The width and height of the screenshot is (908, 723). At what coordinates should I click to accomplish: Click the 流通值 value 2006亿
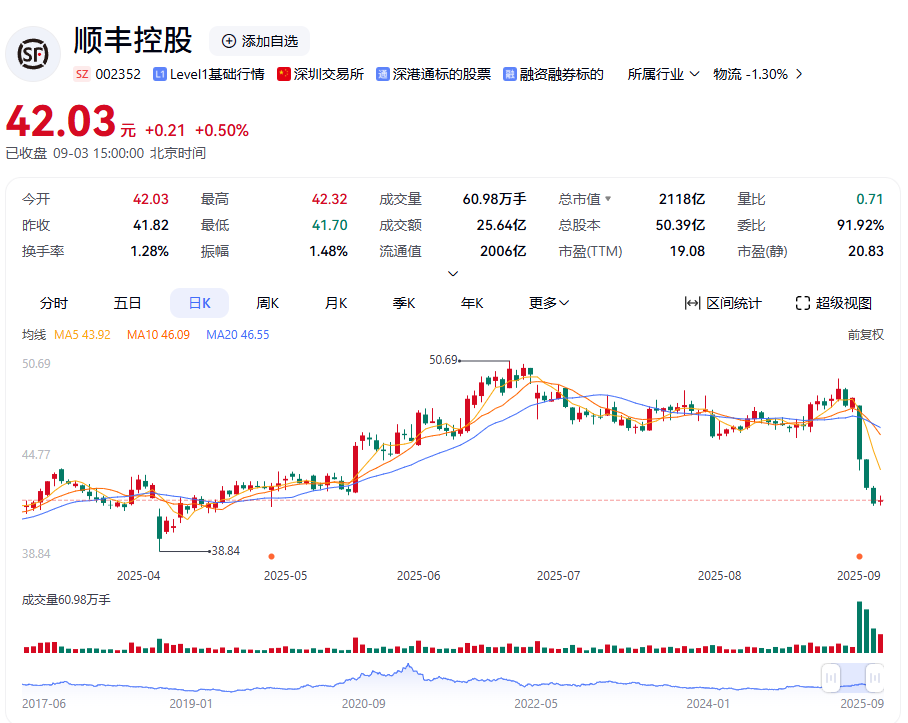point(503,251)
